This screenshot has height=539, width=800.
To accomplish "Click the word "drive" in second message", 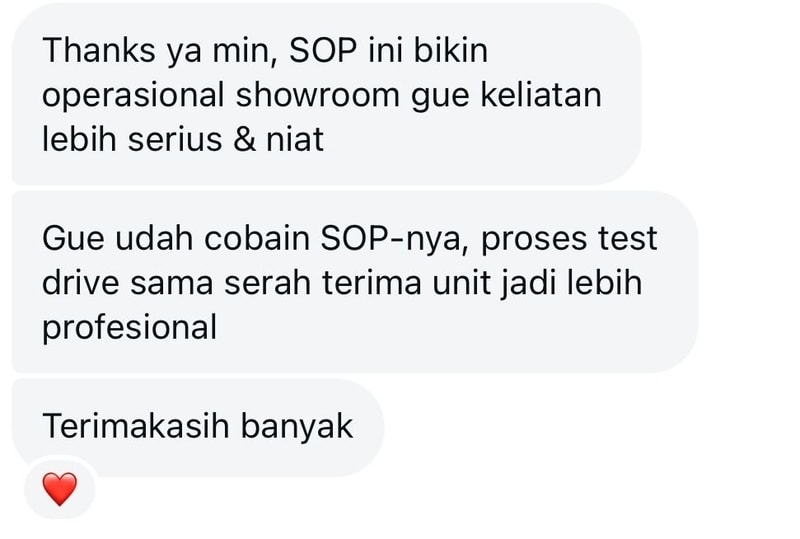I will tap(81, 282).
